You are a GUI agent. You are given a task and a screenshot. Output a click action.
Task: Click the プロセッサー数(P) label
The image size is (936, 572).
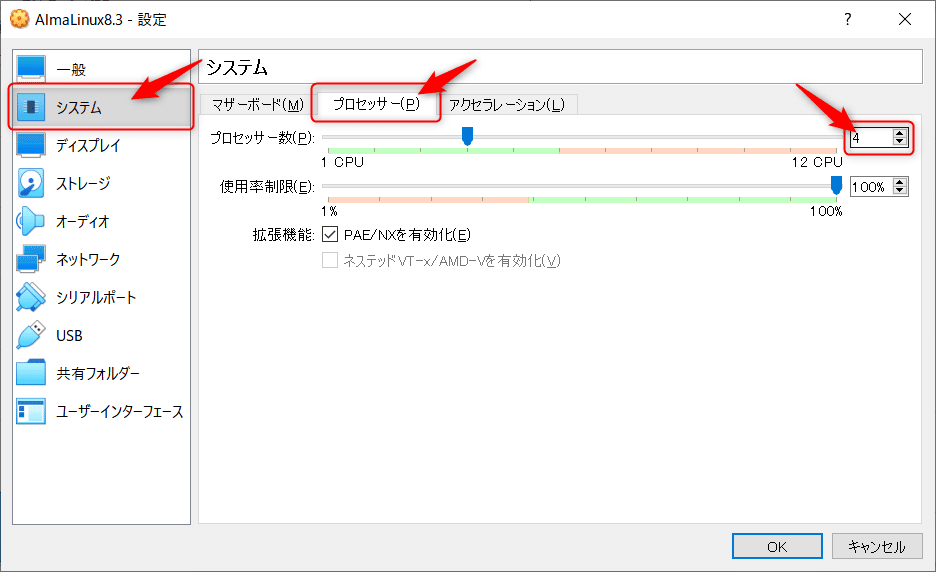pos(262,138)
